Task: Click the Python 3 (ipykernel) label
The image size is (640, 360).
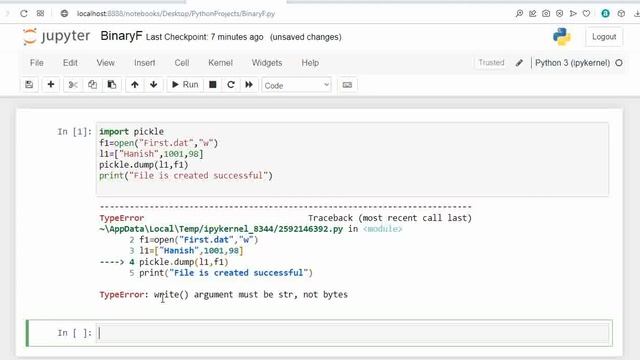Action: point(572,63)
